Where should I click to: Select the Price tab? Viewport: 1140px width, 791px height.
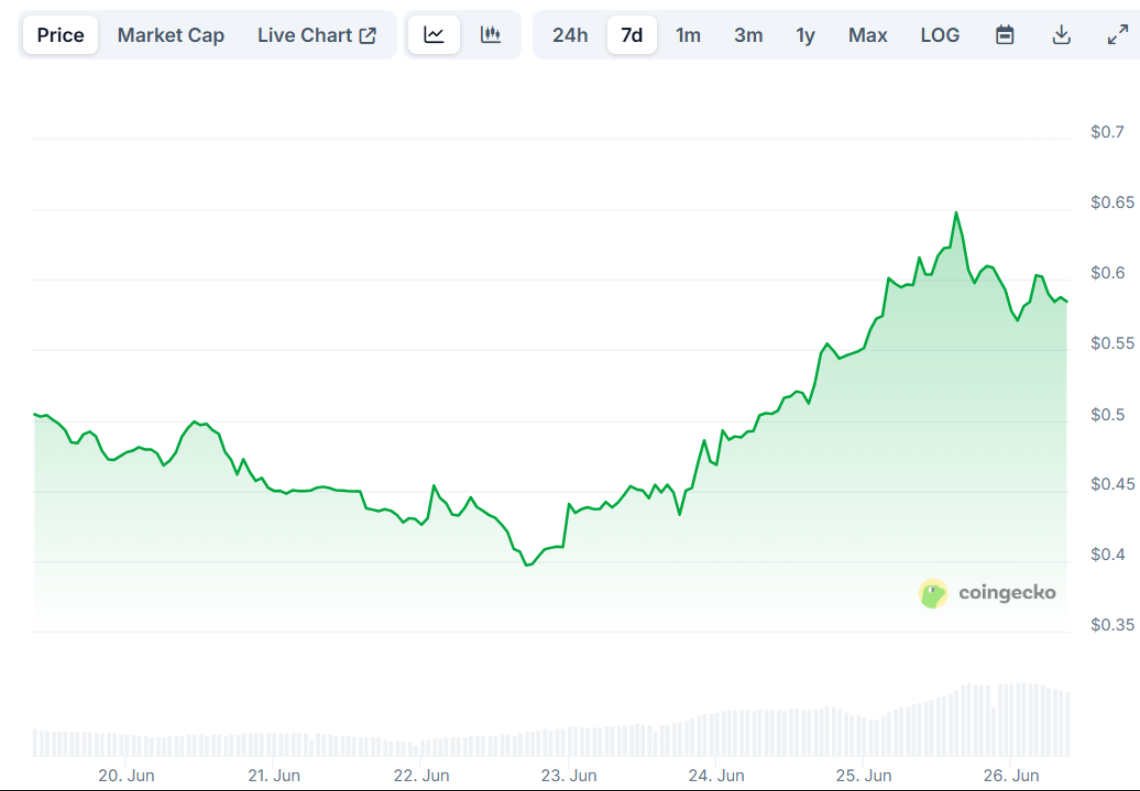(x=59, y=34)
